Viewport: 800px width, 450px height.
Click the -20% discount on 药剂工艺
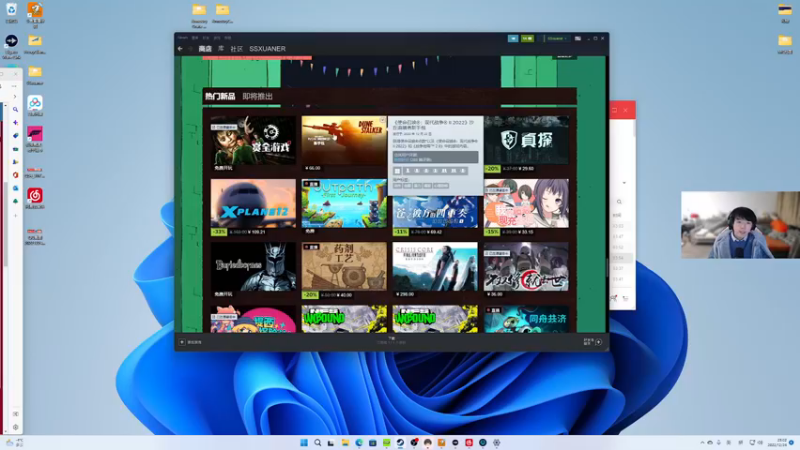(310, 295)
